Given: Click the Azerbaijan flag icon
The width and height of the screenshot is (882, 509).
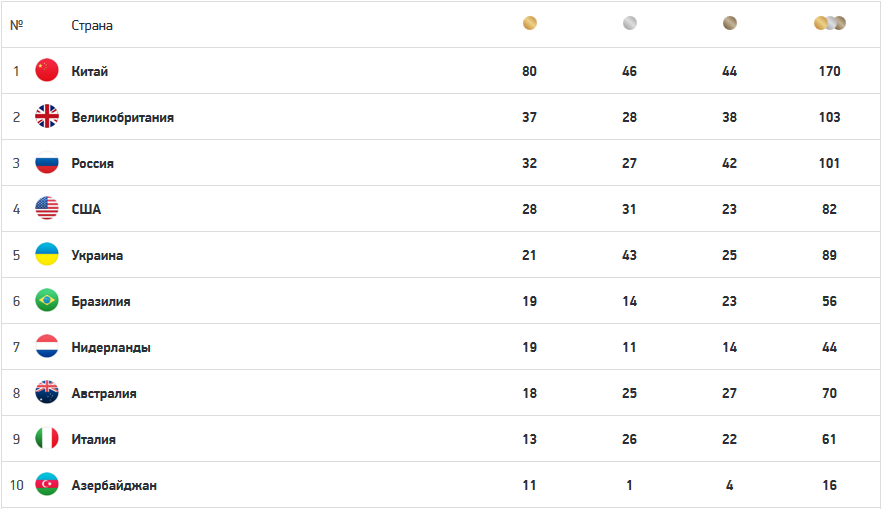Looking at the screenshot, I should click(47, 485).
